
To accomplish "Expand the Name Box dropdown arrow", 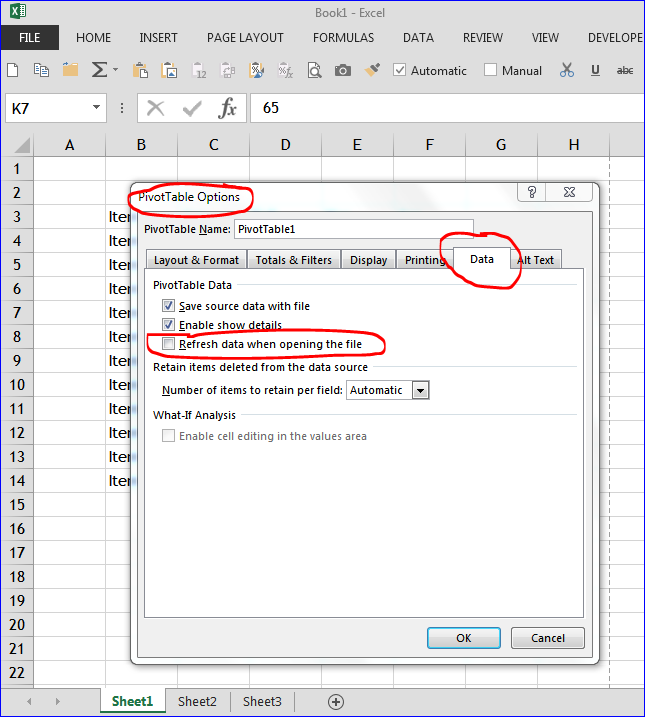I will pos(96,107).
